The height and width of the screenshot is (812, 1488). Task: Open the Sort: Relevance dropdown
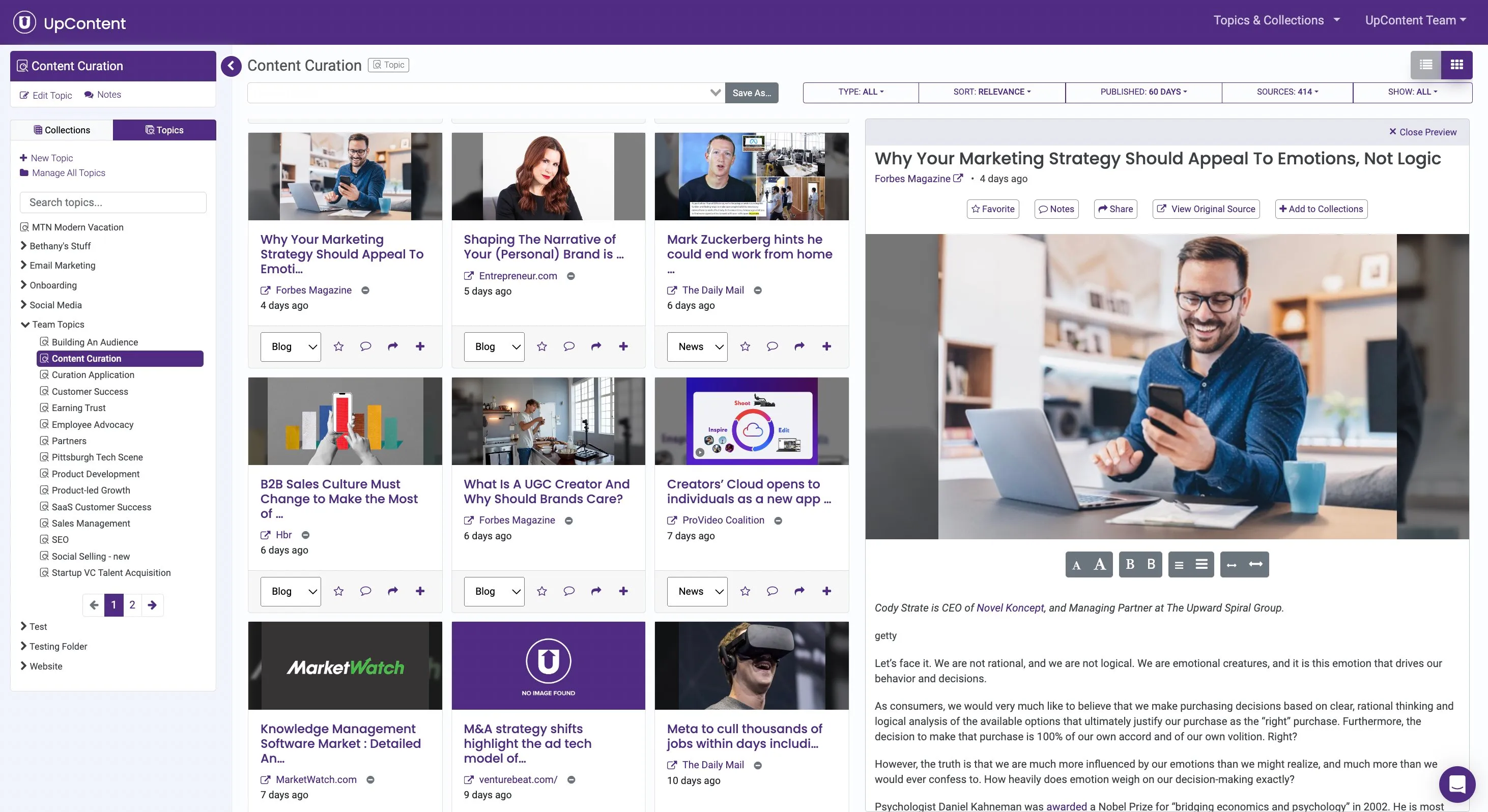click(x=991, y=92)
